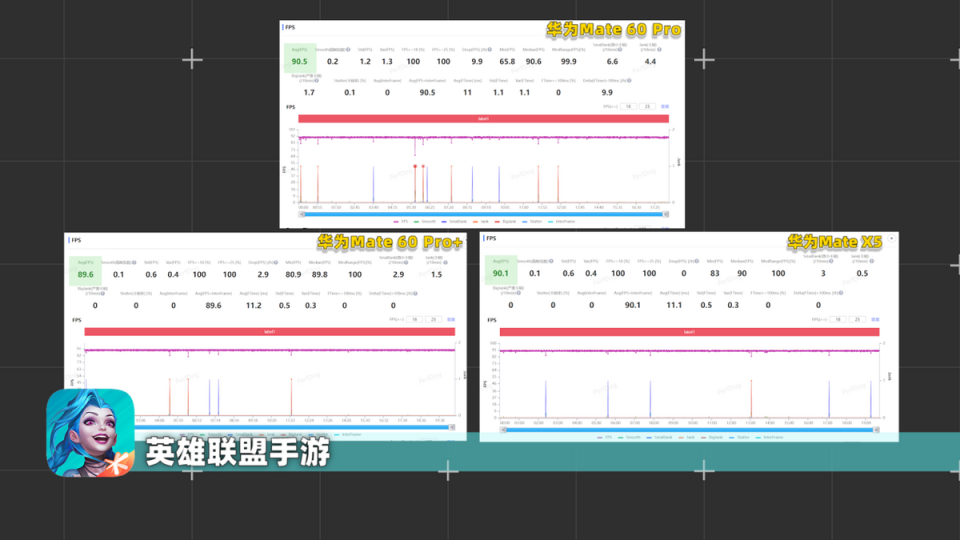
Task: Grab right handle of Mate 60 Pro time range slider
Action: coord(666,214)
